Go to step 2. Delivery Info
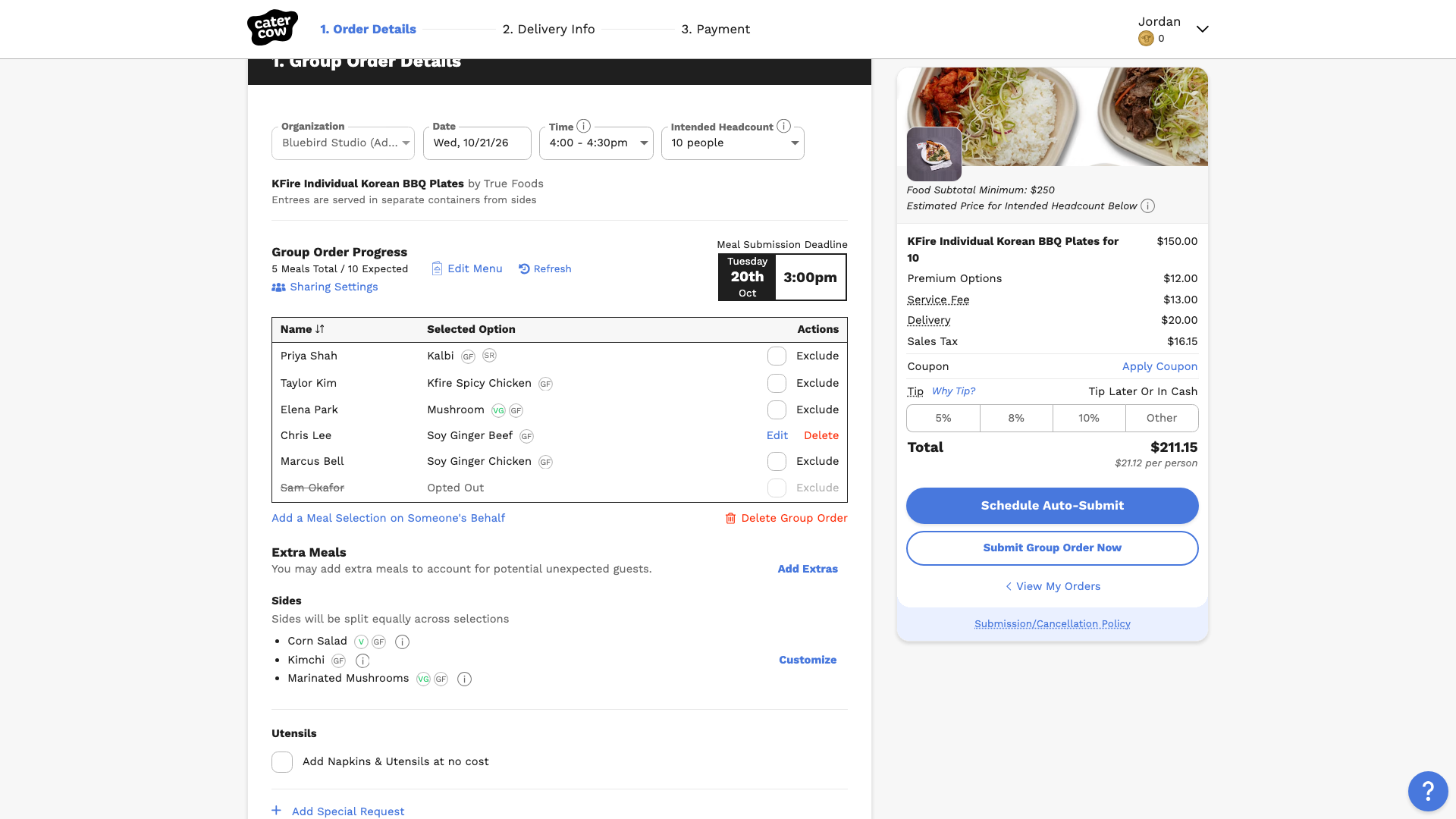The image size is (1456, 819). pyautogui.click(x=548, y=29)
